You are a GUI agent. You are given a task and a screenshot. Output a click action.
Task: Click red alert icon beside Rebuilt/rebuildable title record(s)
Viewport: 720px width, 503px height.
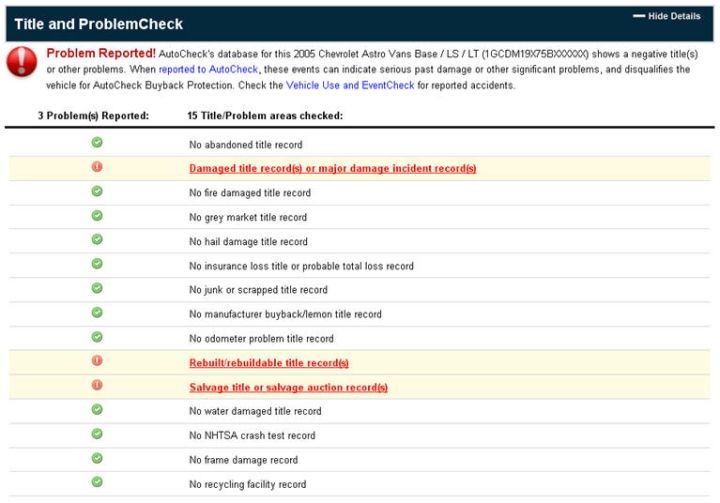[97, 361]
